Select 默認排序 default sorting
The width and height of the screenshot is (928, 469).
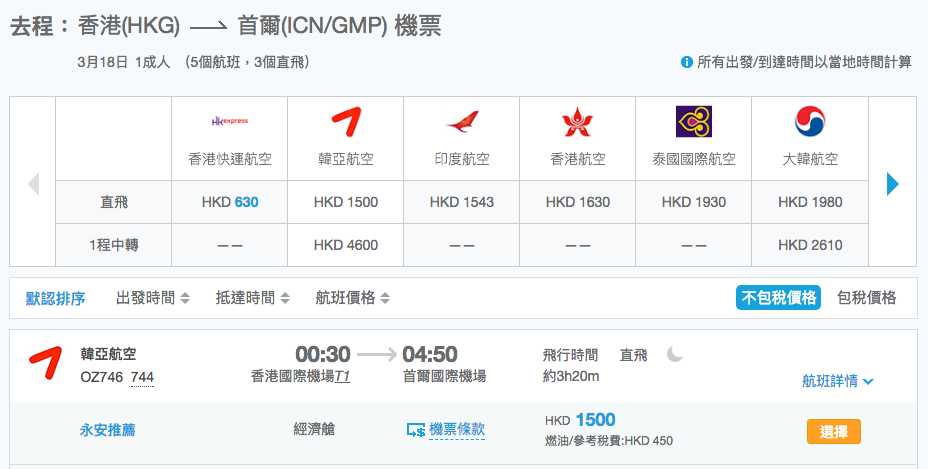point(56,298)
